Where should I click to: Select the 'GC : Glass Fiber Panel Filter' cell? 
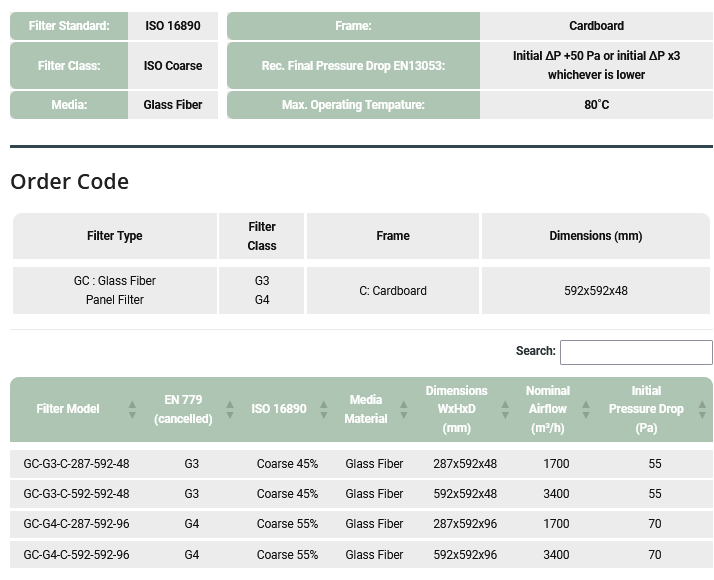point(115,290)
